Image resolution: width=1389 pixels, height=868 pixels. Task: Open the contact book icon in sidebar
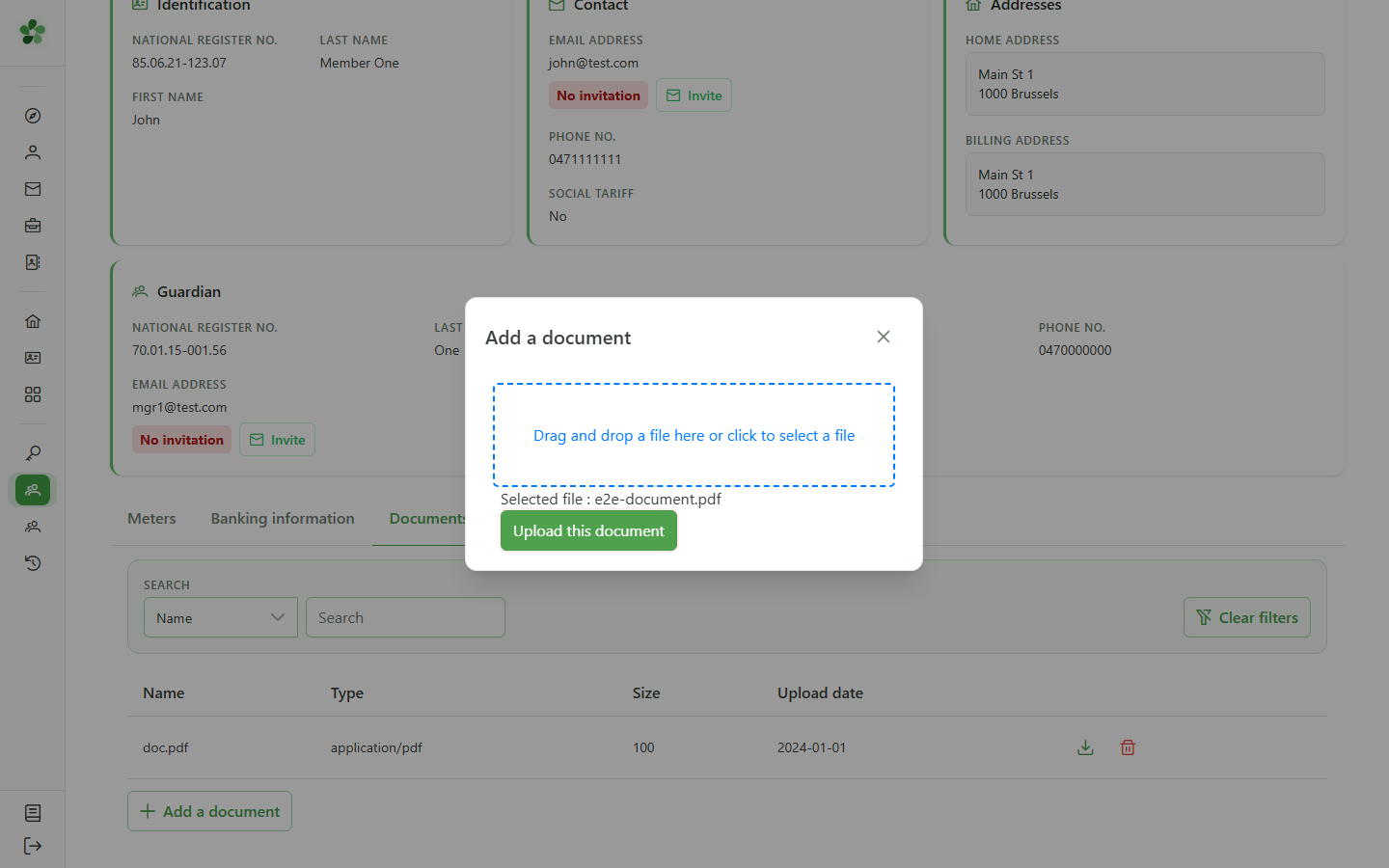click(x=33, y=262)
